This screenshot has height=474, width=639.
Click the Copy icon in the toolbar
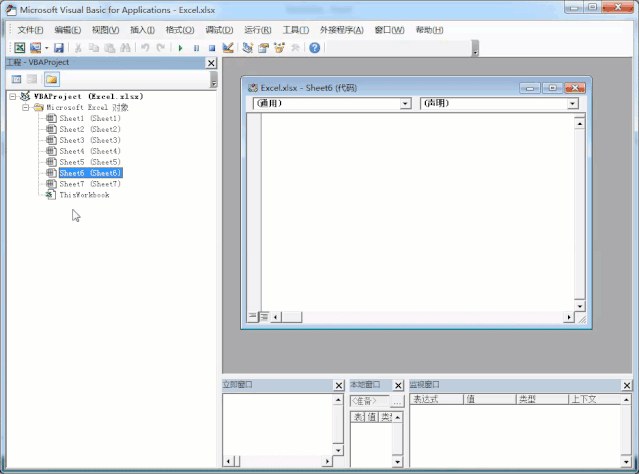tap(94, 48)
